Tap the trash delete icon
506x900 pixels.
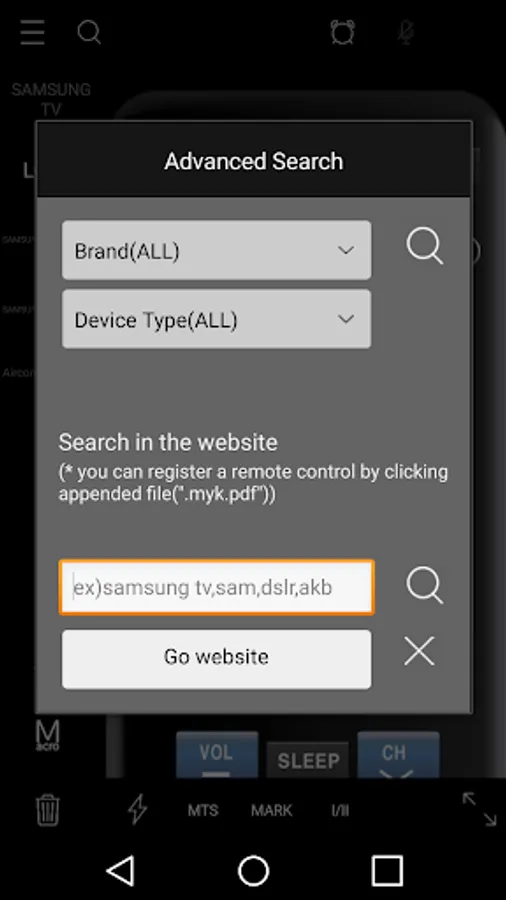click(x=48, y=809)
